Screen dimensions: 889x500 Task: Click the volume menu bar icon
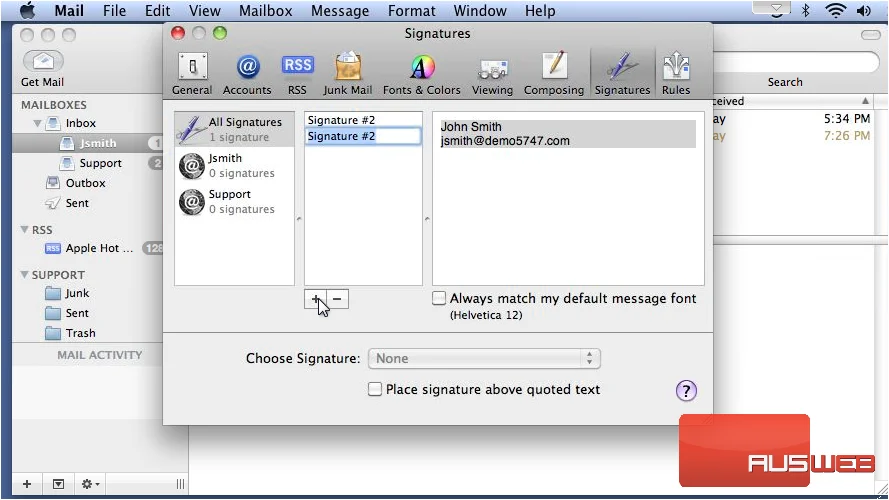[x=864, y=10]
